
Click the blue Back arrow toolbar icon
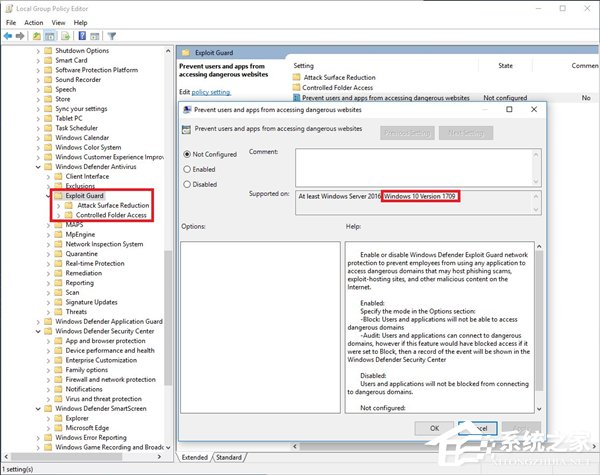(8, 36)
